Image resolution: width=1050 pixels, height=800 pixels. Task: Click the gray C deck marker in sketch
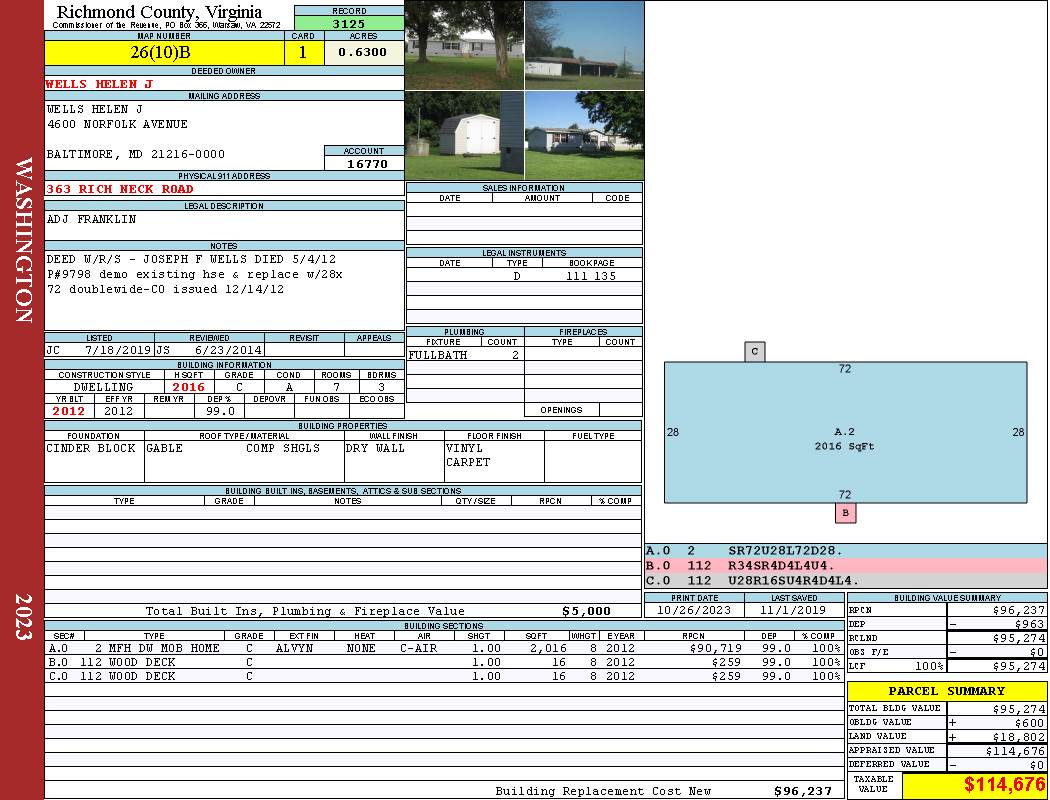755,352
